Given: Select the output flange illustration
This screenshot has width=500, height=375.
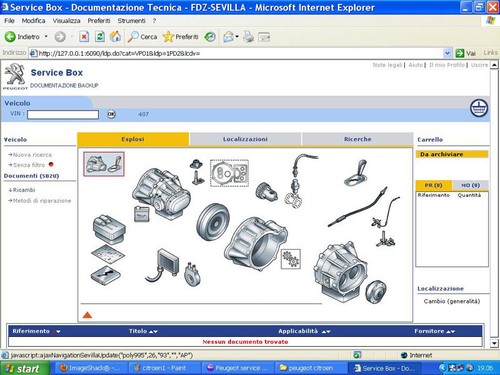Looking at the screenshot, I should pyautogui.click(x=375, y=292).
